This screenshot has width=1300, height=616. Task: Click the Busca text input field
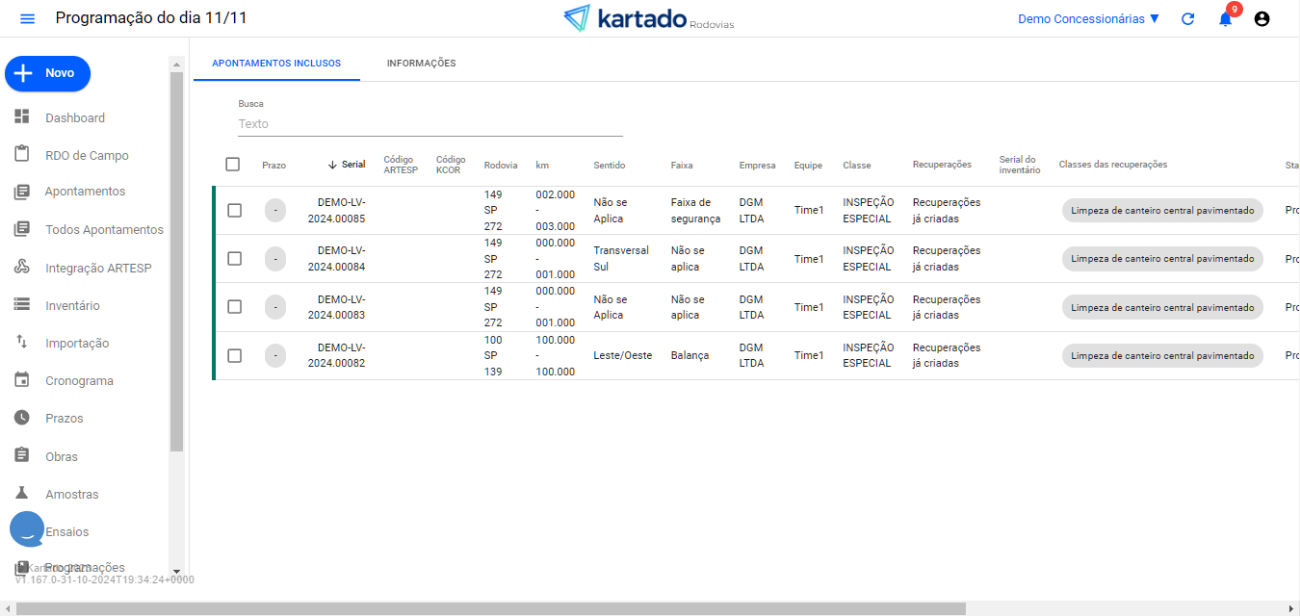430,124
